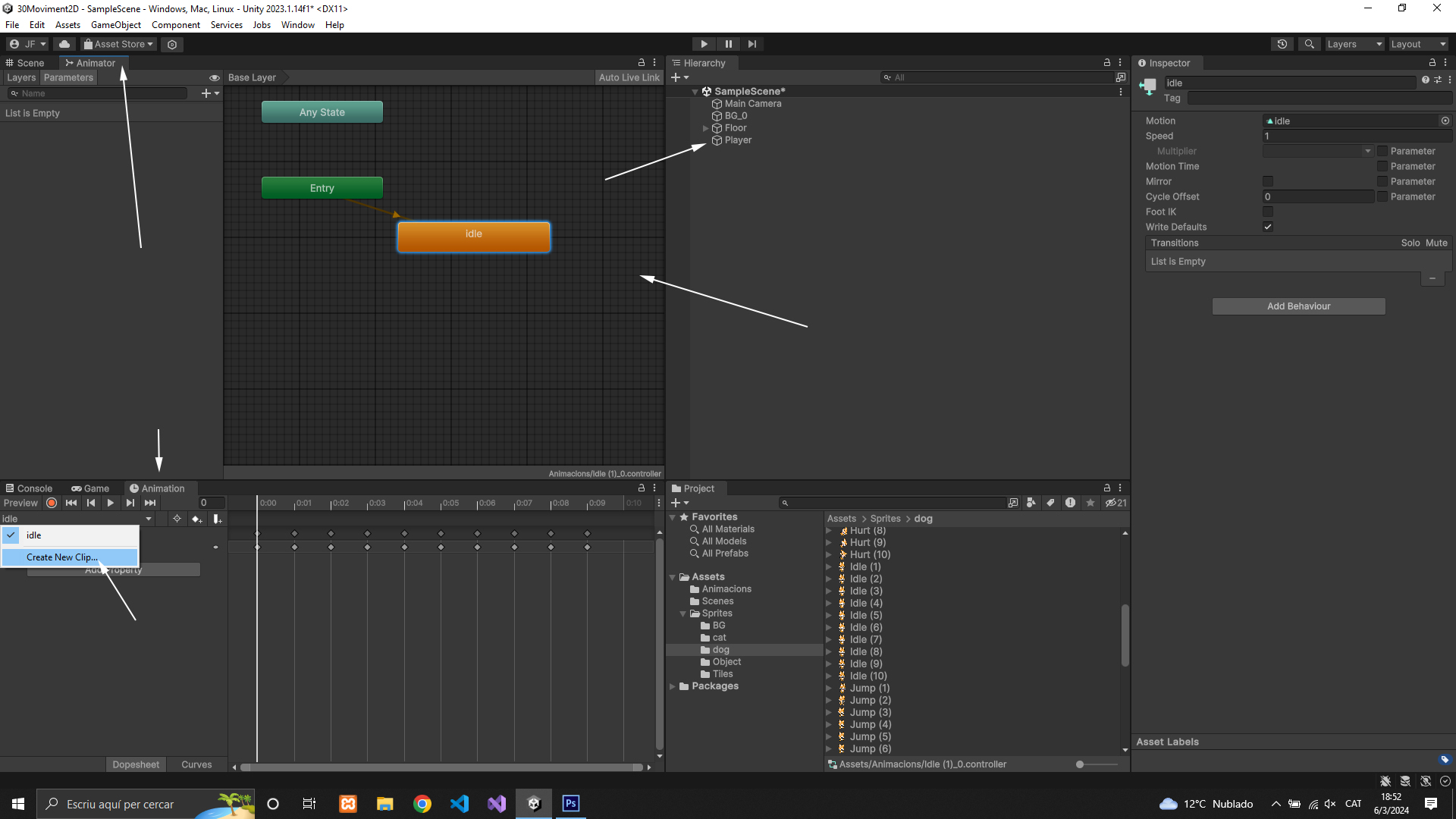Expand the Packages folder
The width and height of the screenshot is (1456, 819).
(x=673, y=686)
